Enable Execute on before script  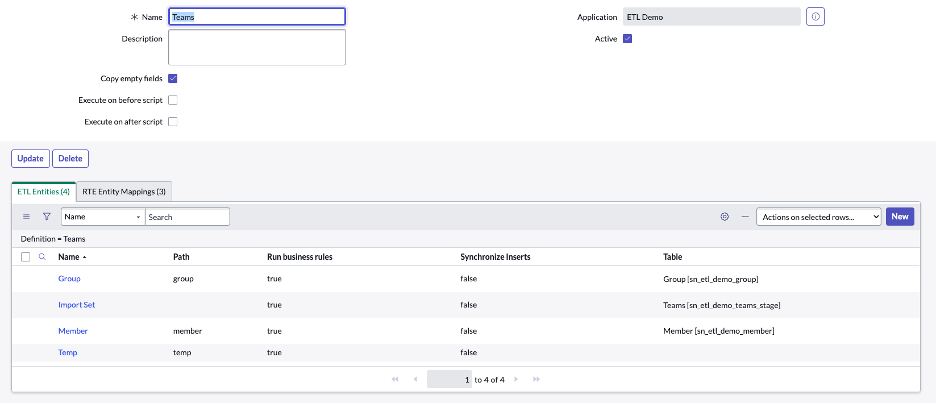[x=173, y=100]
